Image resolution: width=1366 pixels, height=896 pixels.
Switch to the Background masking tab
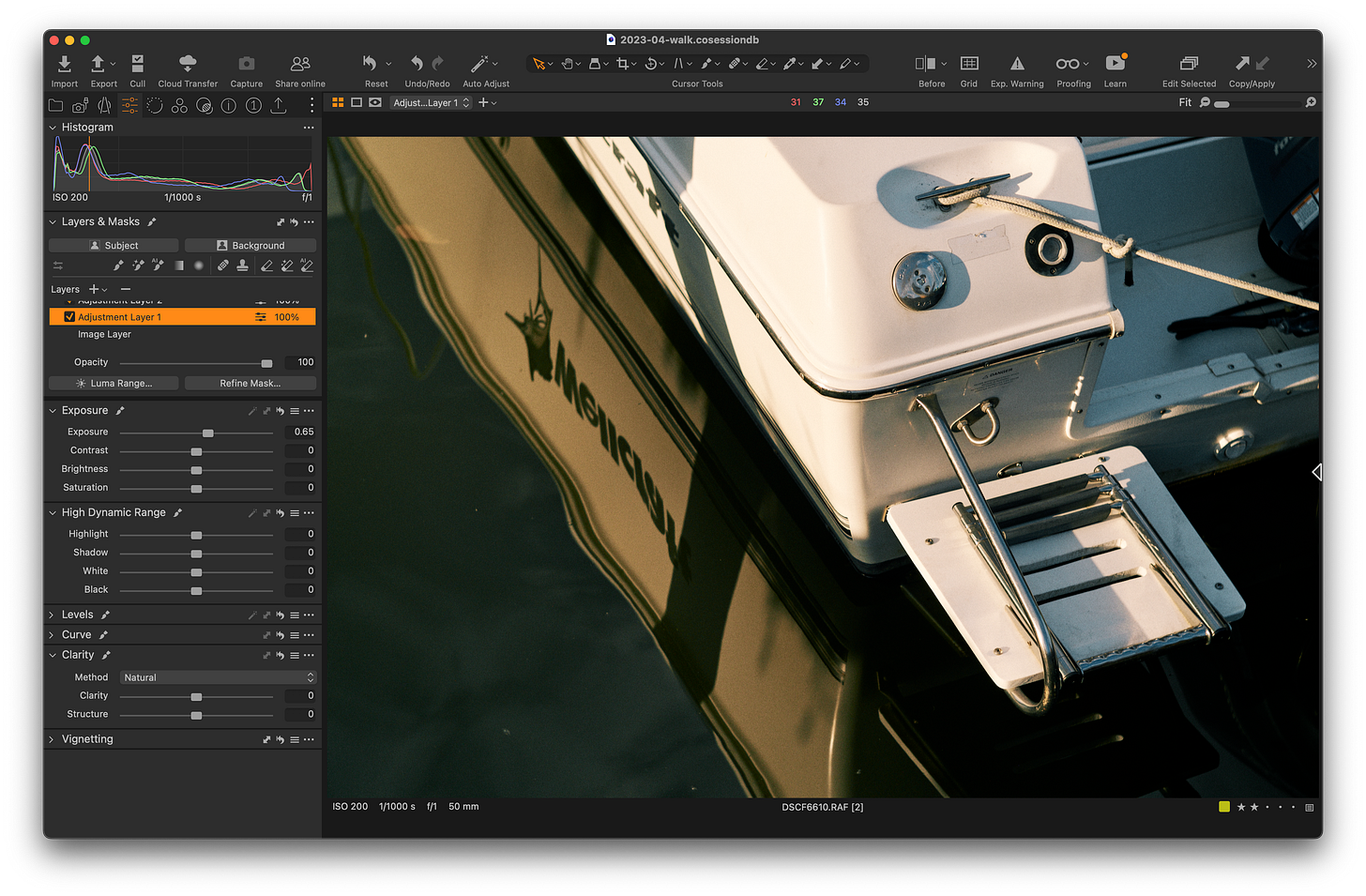coord(250,245)
